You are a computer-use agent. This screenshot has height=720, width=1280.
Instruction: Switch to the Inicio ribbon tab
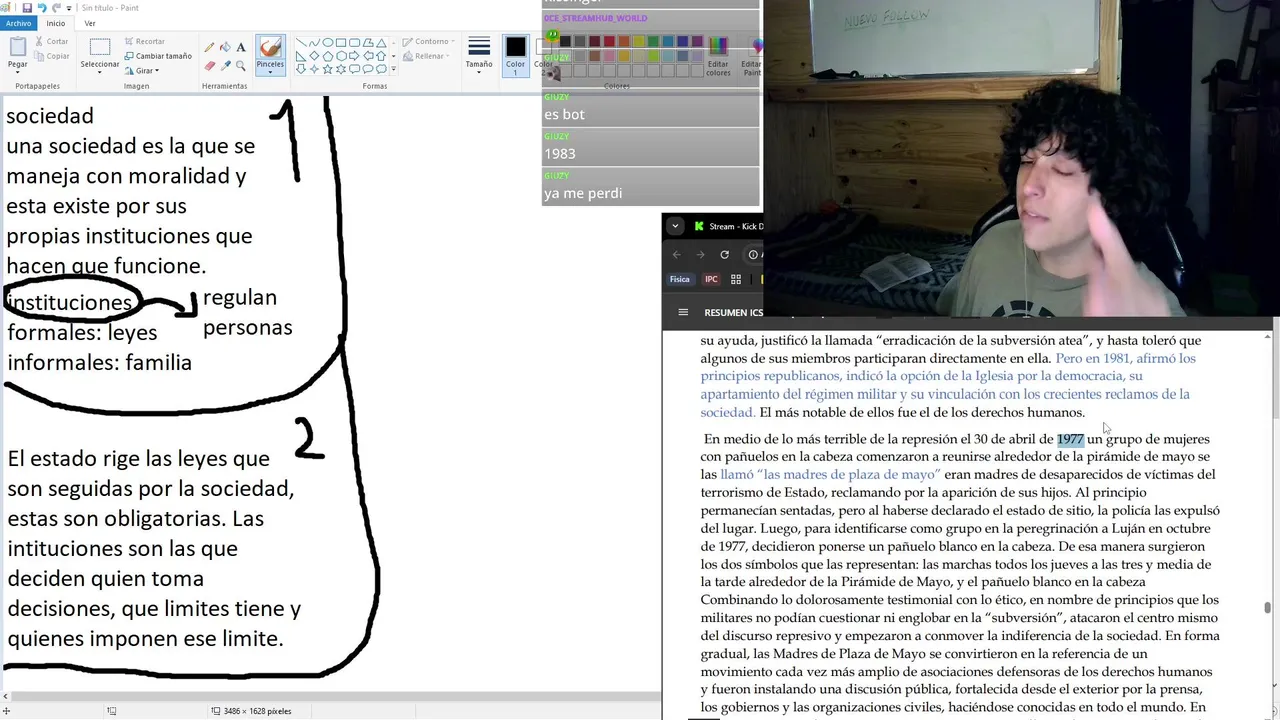coord(56,23)
